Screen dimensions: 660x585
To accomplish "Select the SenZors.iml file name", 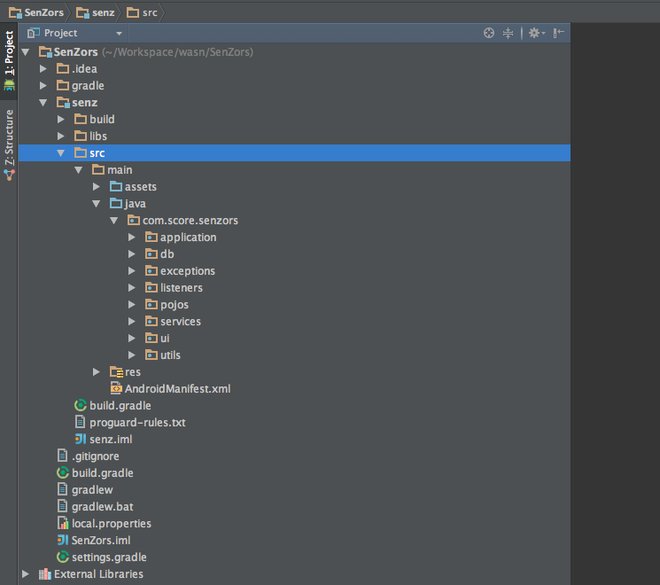I will (x=101, y=540).
